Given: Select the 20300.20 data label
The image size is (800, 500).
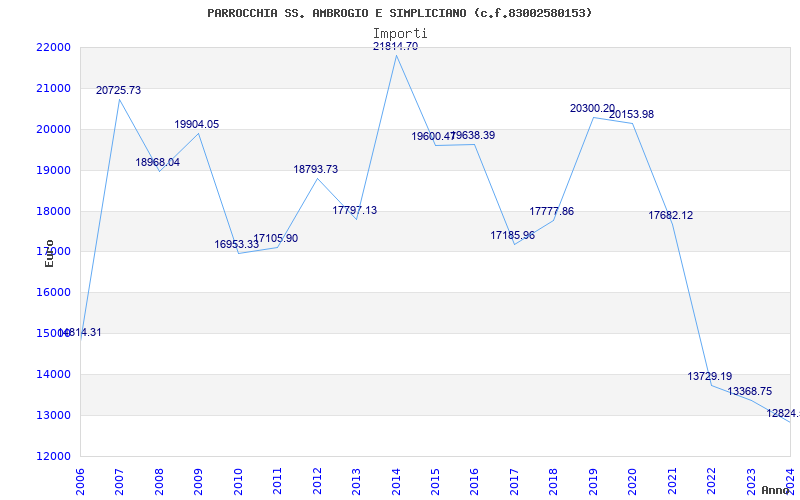Looking at the screenshot, I should click(592, 108).
